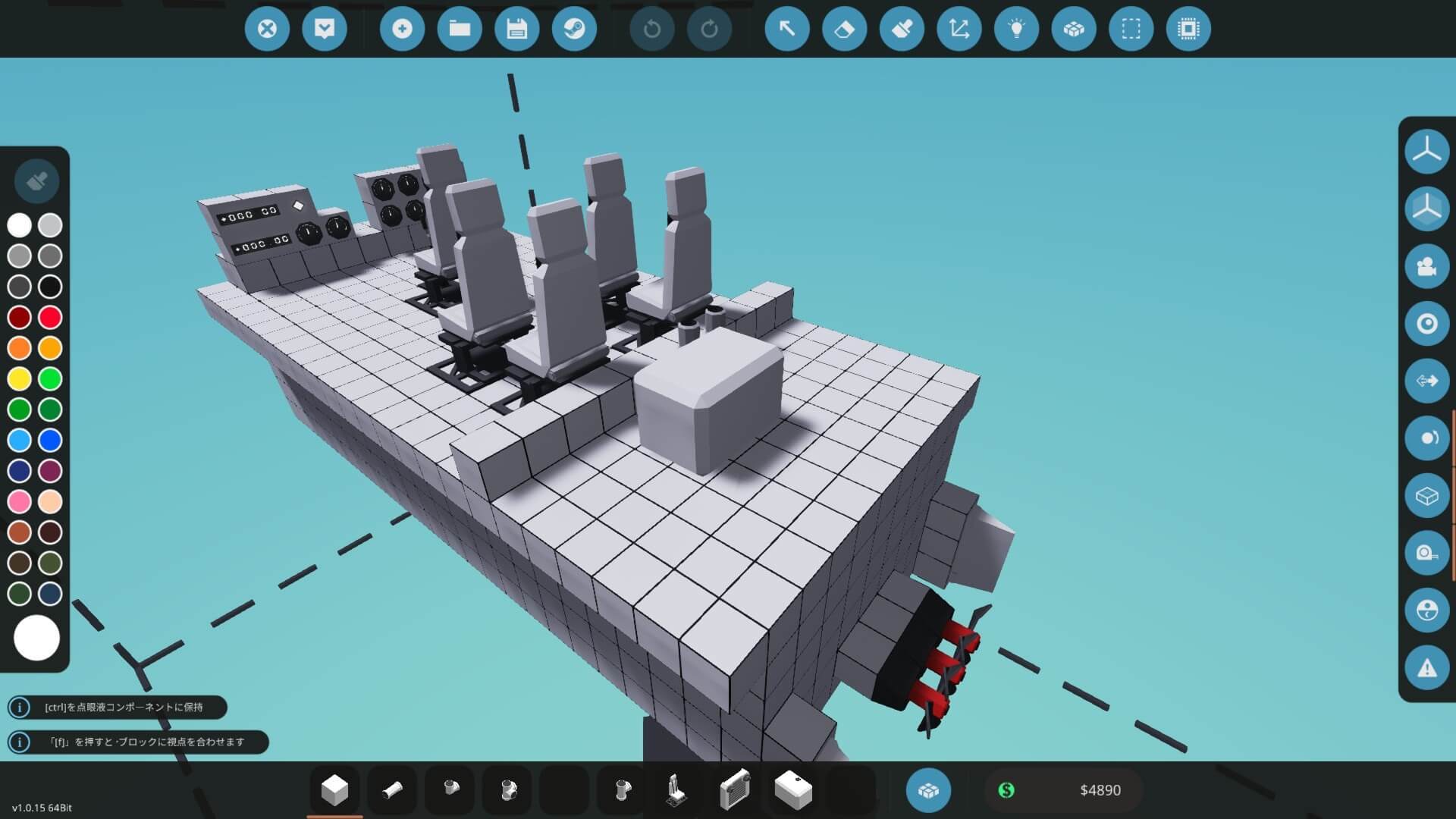Toggle the cube grid display mode
The width and height of the screenshot is (1456, 819).
pyautogui.click(x=1075, y=29)
